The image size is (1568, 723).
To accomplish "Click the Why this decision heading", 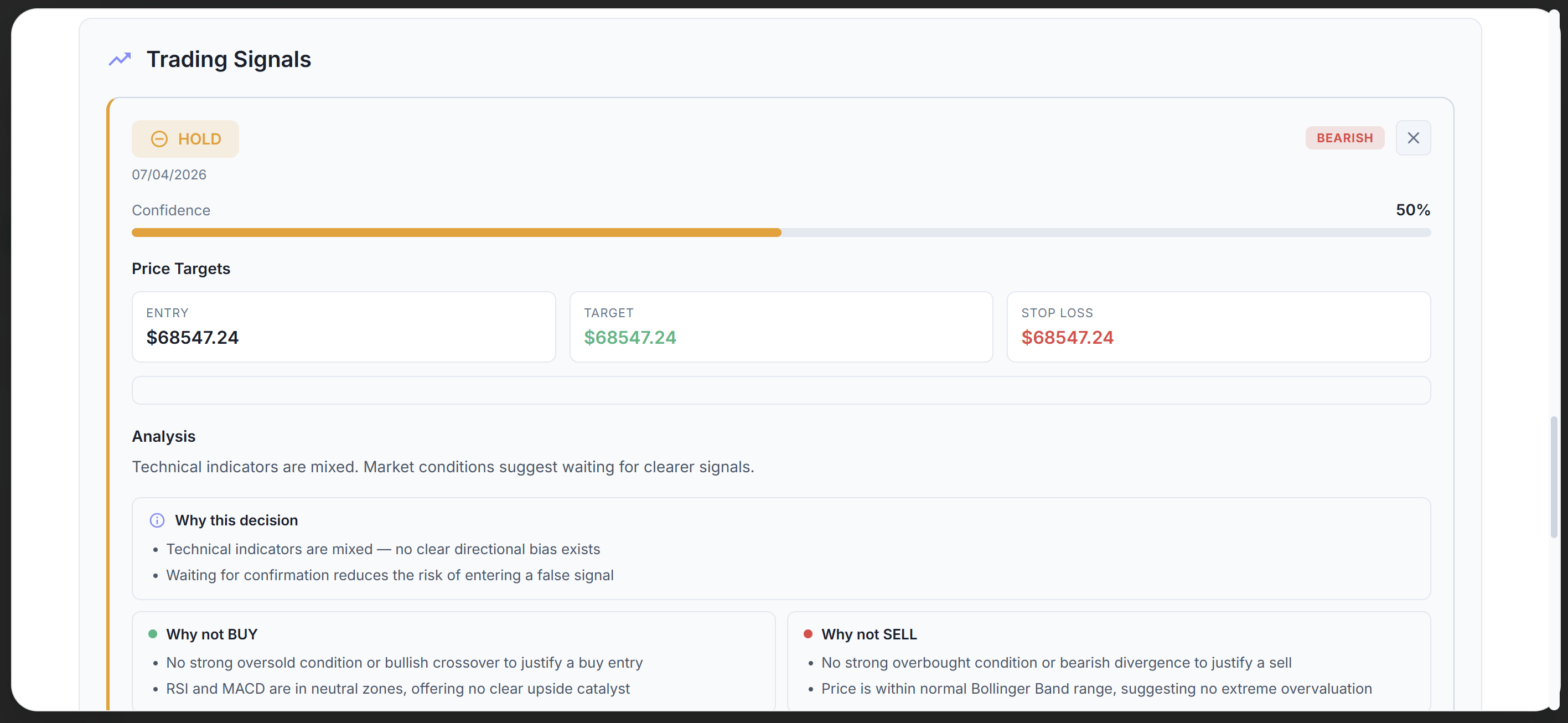I will click(x=236, y=520).
